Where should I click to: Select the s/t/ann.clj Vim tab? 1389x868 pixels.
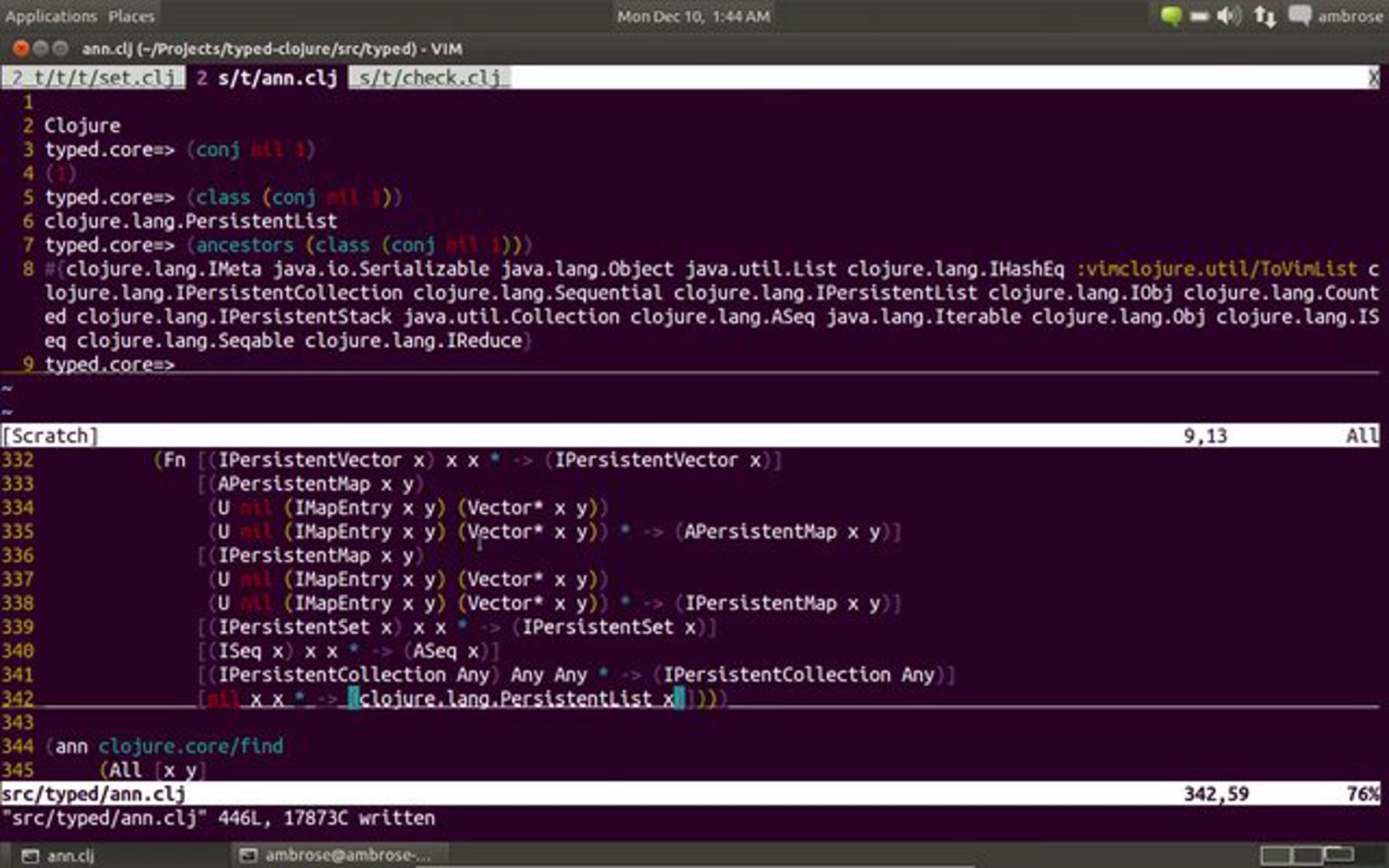(267, 78)
